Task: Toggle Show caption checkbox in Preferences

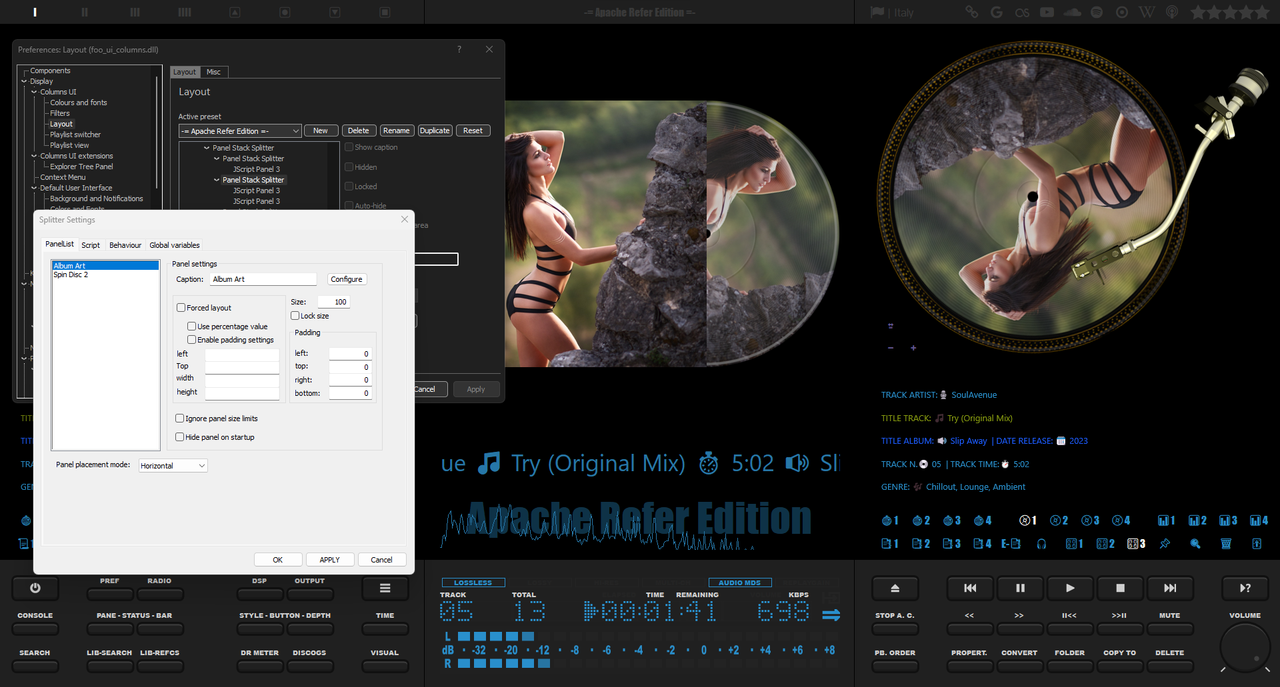Action: 349,147
